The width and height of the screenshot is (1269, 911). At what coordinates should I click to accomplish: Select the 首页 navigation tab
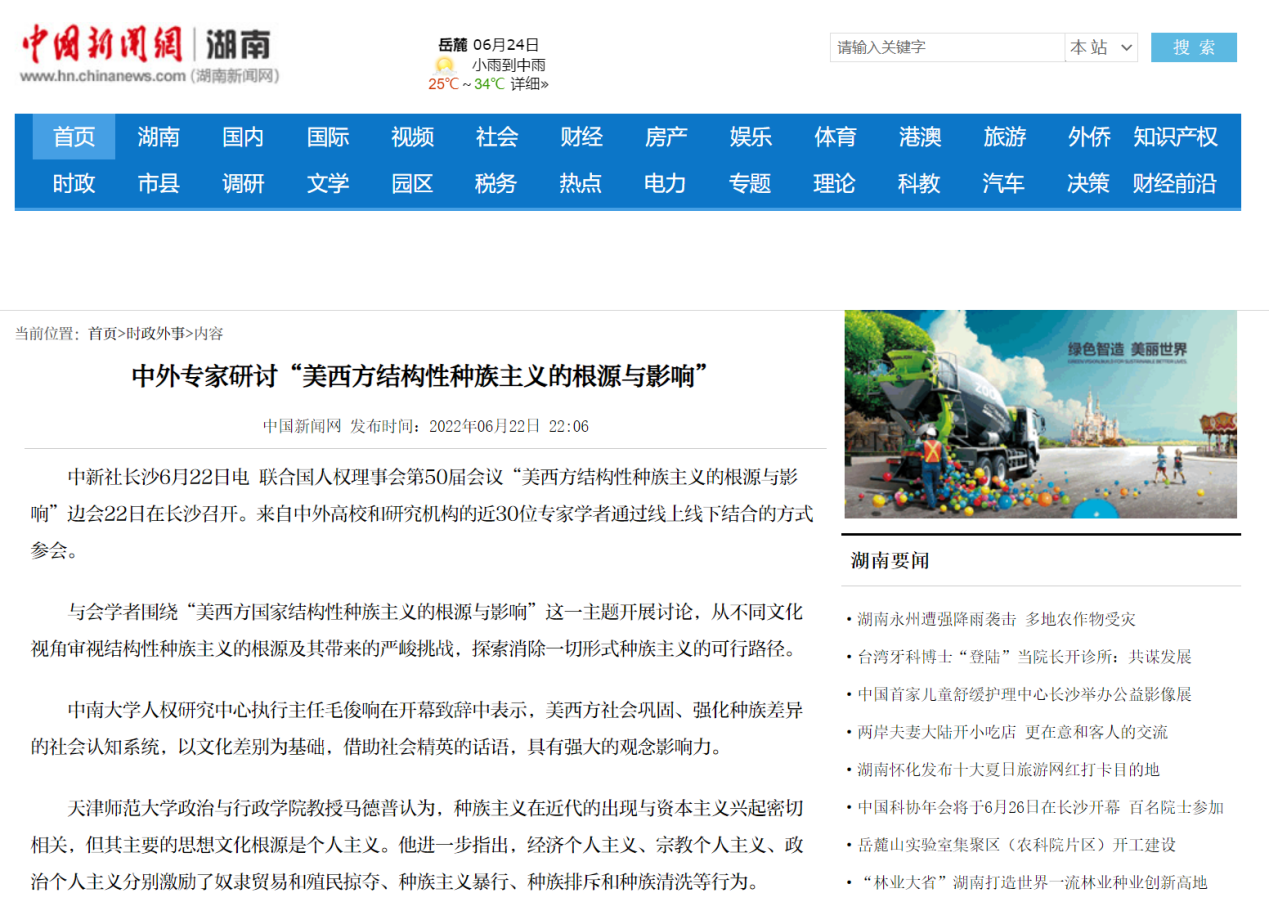pos(74,137)
